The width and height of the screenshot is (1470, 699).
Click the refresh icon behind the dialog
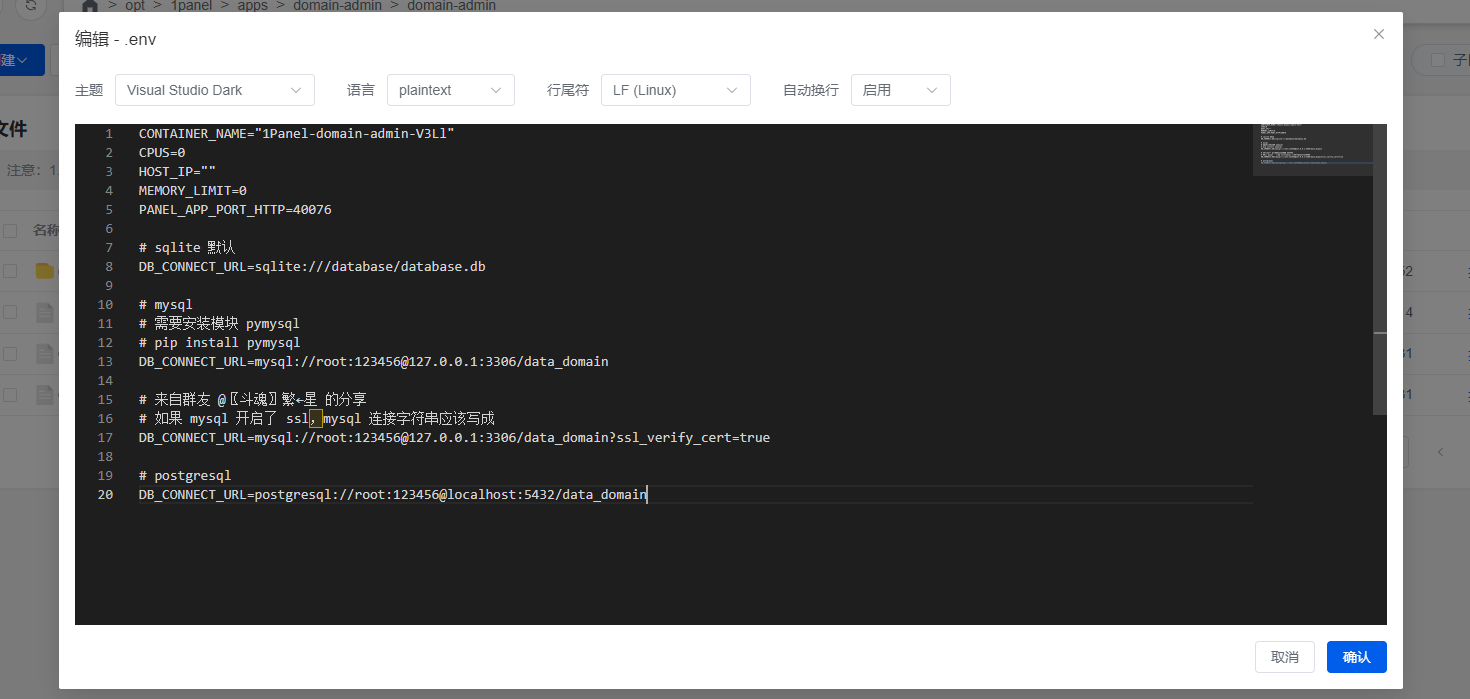32,6
